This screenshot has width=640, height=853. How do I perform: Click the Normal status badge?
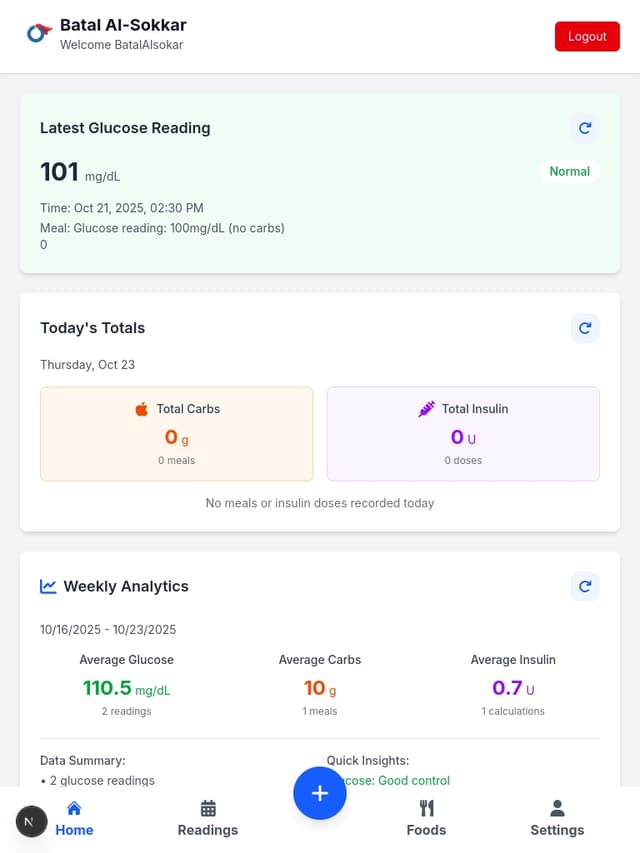coord(569,171)
